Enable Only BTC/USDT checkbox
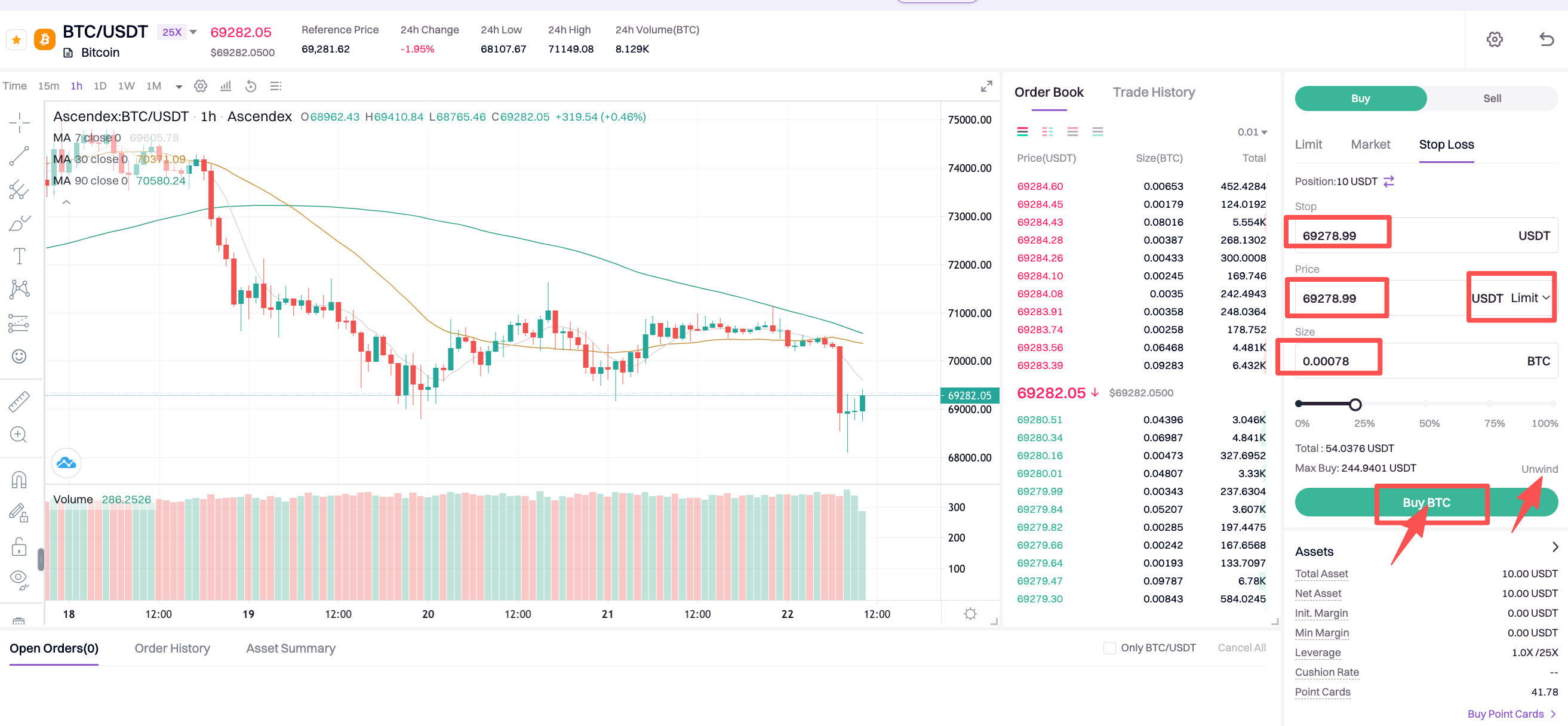This screenshot has height=726, width=1568. [1109, 648]
